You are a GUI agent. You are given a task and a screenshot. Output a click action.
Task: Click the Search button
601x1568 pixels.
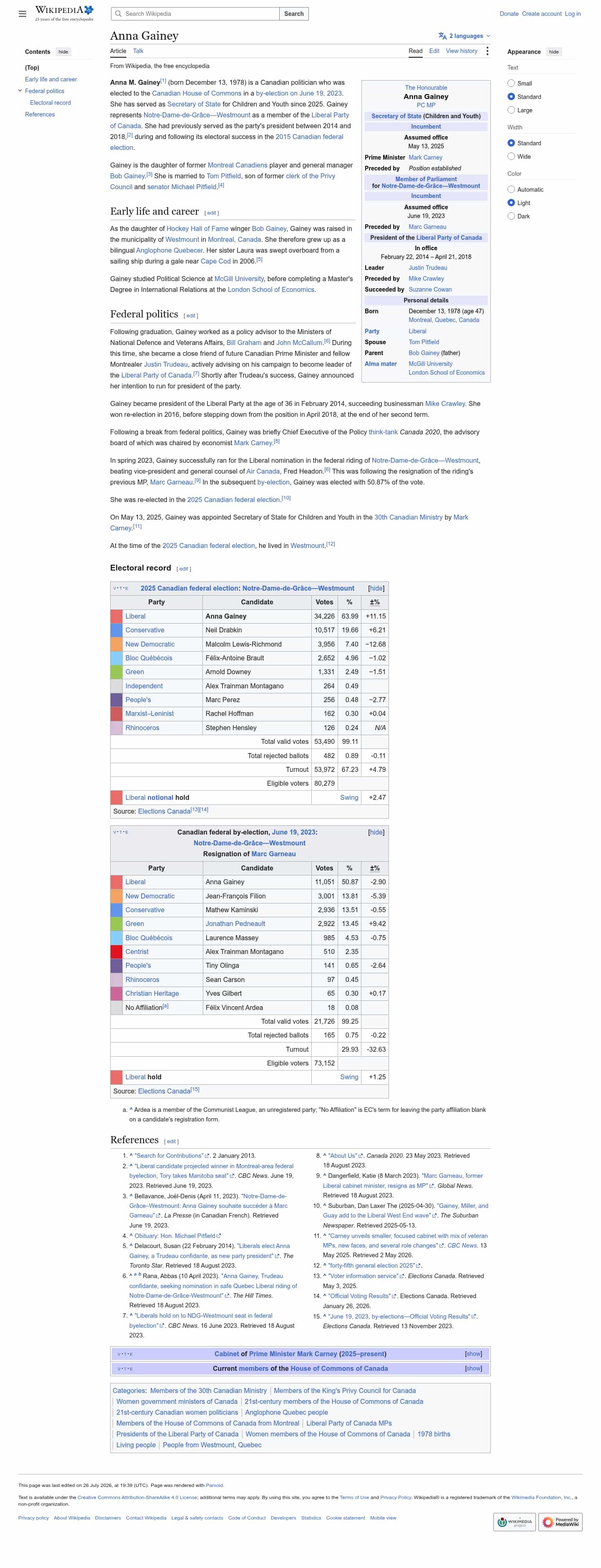[x=294, y=13]
